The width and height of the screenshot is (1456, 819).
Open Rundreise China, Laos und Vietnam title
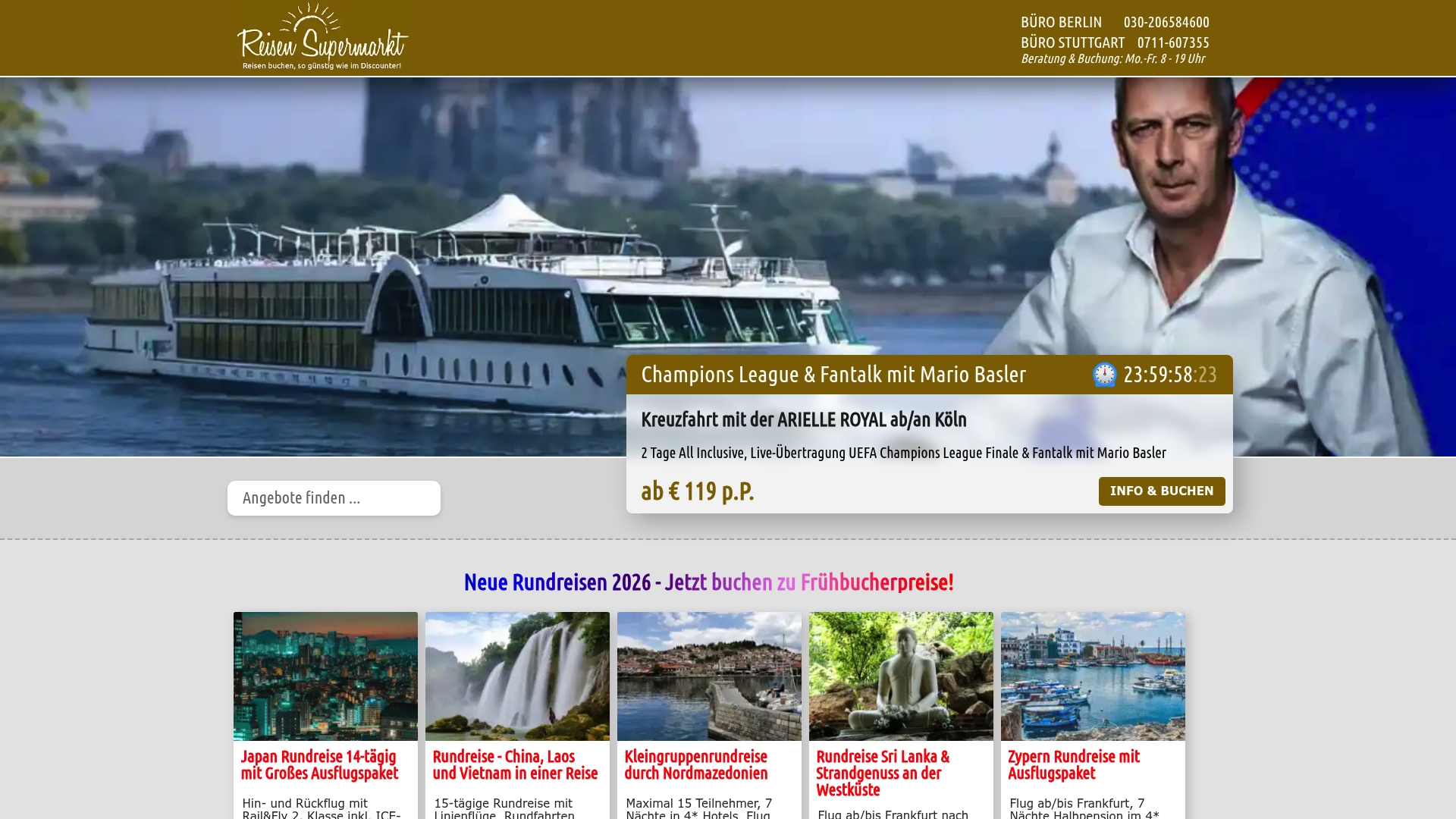[x=515, y=764]
